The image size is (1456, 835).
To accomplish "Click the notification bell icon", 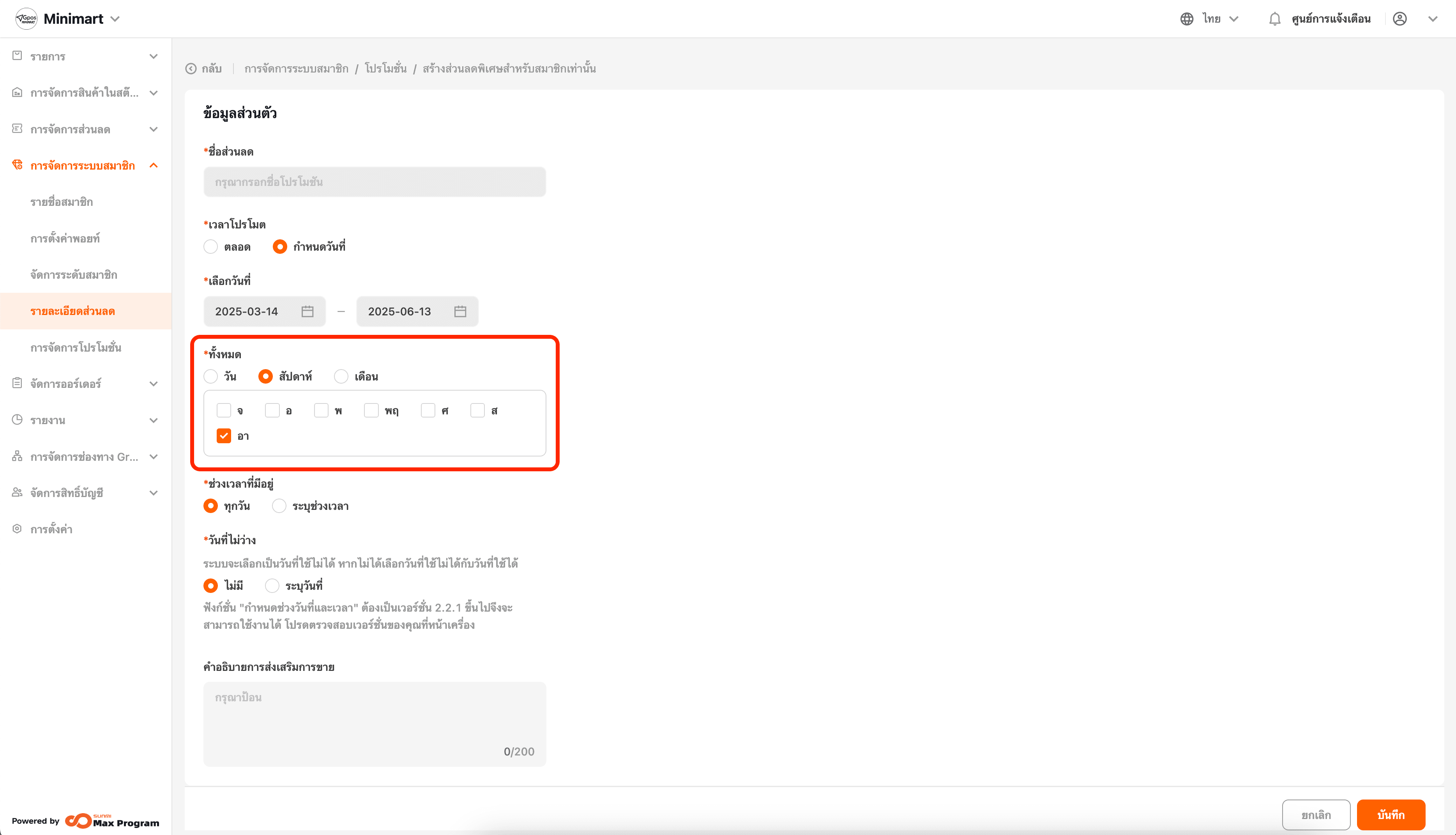I will 1274,19.
